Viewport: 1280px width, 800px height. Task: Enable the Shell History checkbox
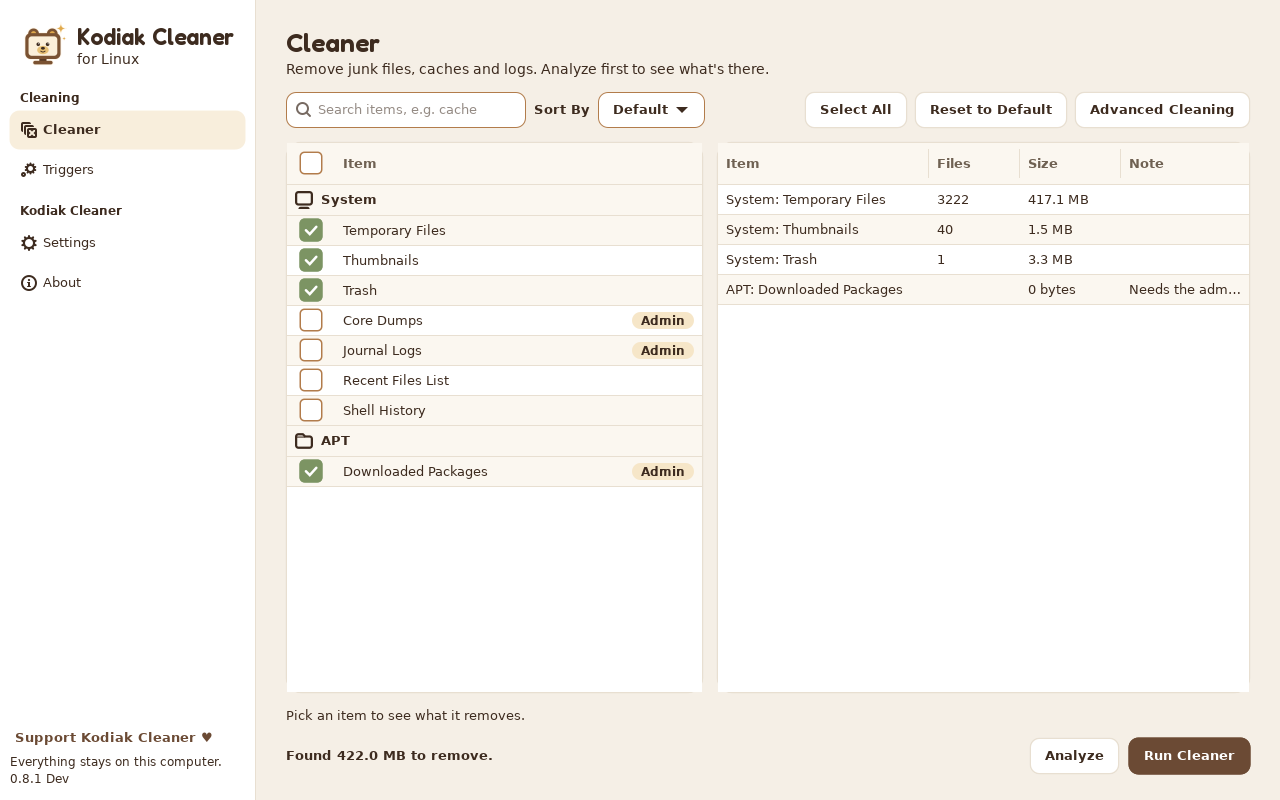[311, 410]
